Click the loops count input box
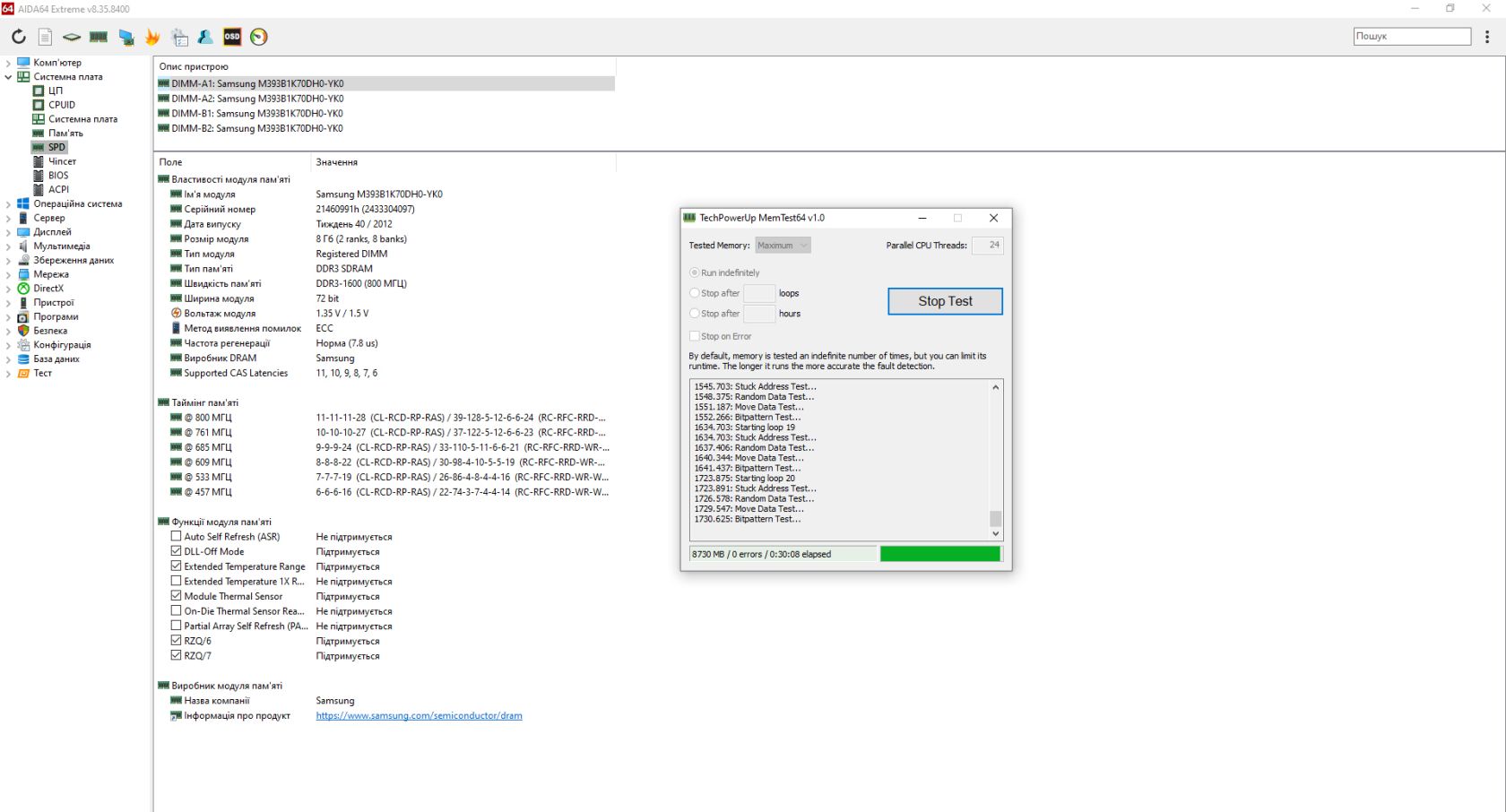Image resolution: width=1506 pixels, height=812 pixels. point(759,293)
